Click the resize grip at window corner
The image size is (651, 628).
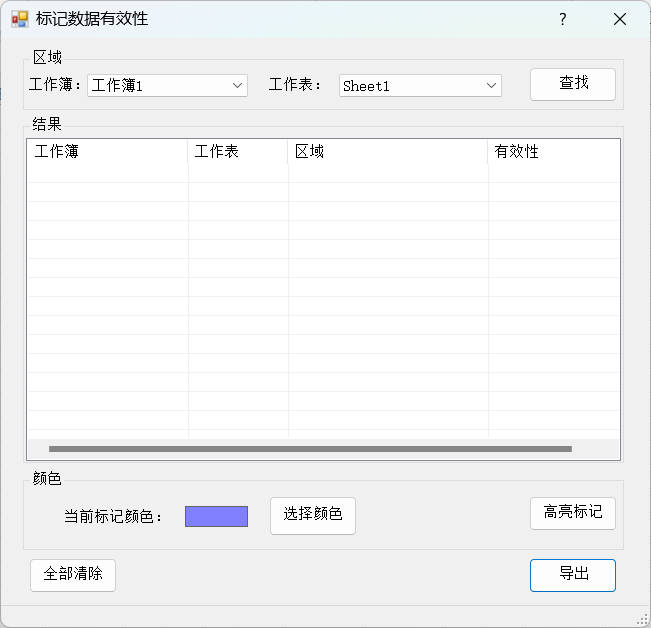coord(642,619)
